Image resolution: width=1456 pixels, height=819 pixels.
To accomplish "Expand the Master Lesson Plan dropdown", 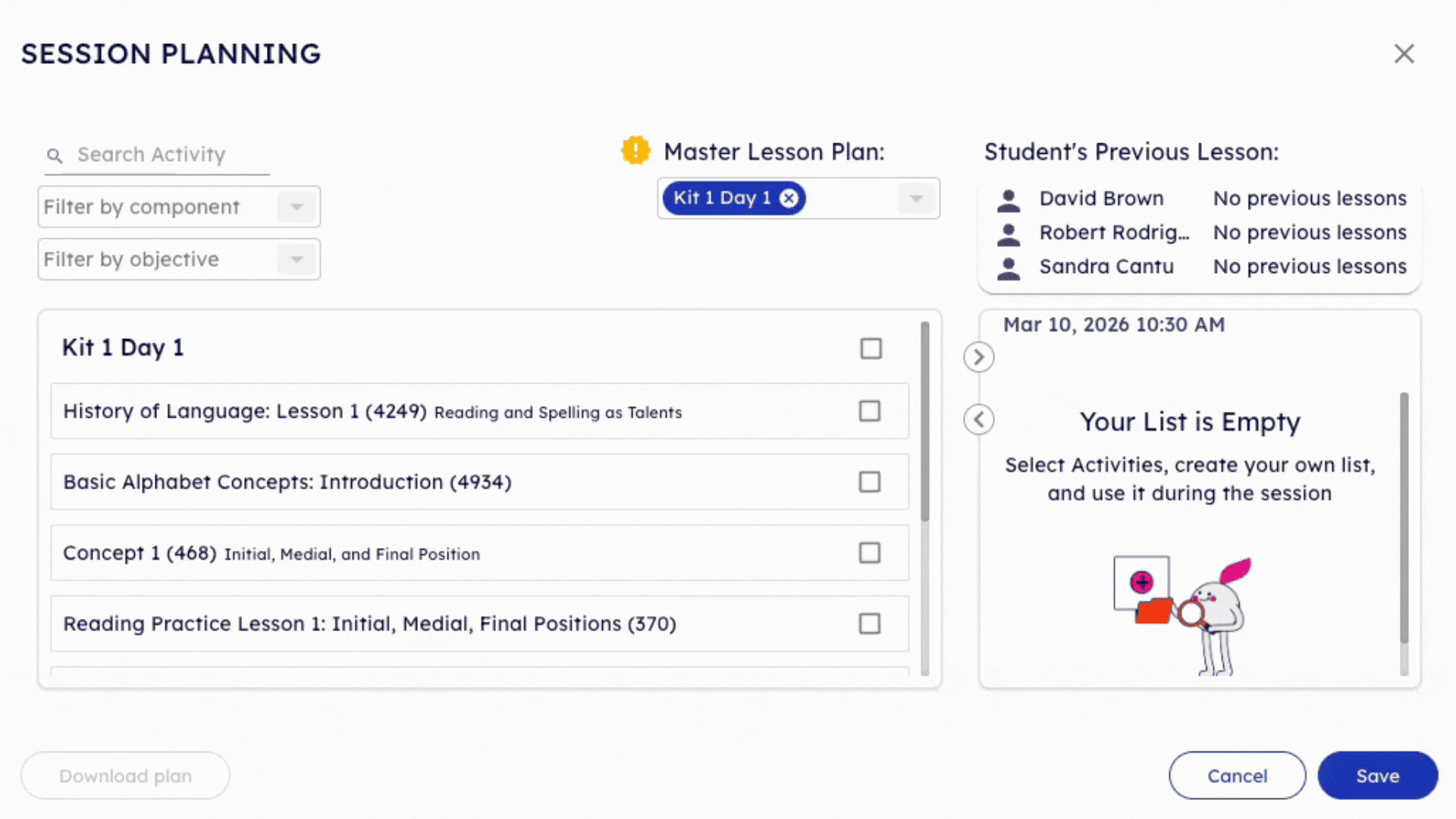I will coord(917,198).
